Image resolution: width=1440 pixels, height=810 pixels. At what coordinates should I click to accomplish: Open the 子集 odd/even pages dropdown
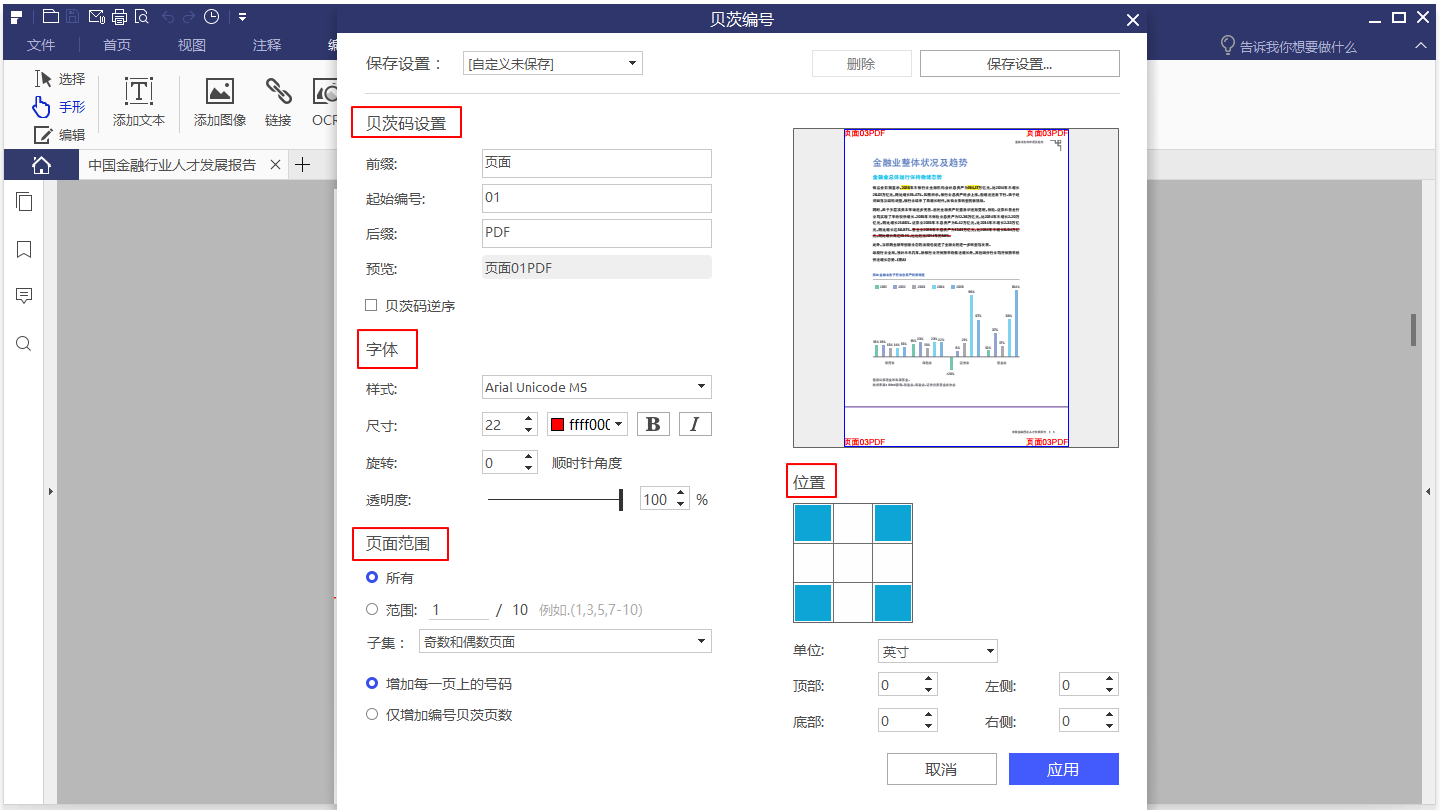[x=565, y=641]
